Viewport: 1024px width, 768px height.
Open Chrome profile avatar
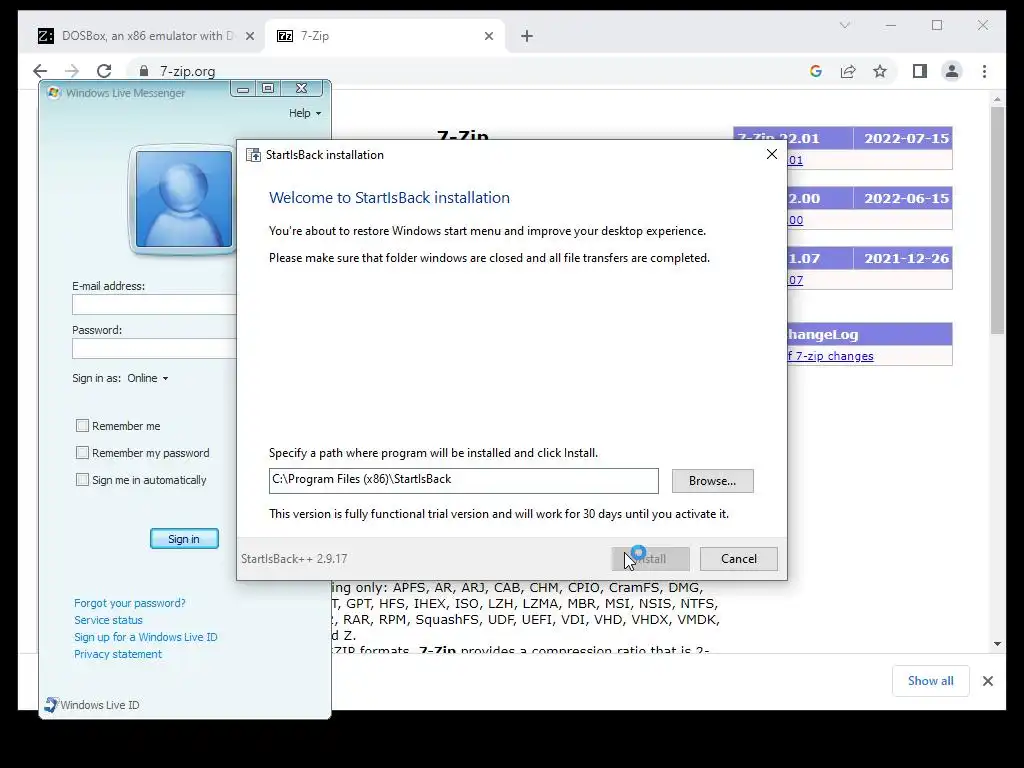[x=952, y=71]
